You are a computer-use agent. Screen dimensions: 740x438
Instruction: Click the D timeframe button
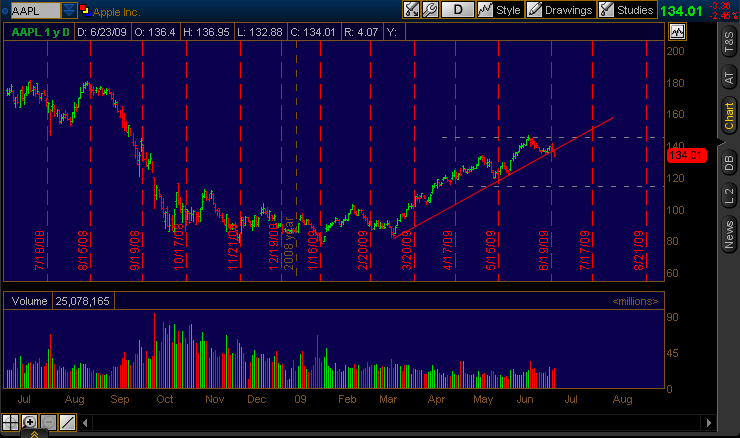pos(457,10)
